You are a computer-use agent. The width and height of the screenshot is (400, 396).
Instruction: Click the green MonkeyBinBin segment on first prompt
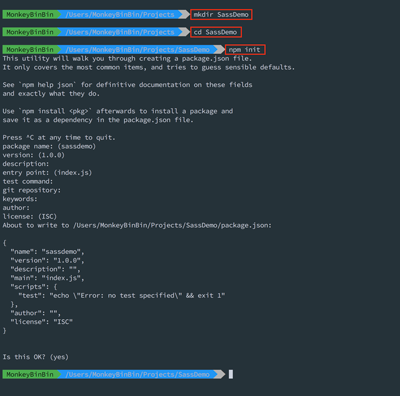pyautogui.click(x=30, y=14)
